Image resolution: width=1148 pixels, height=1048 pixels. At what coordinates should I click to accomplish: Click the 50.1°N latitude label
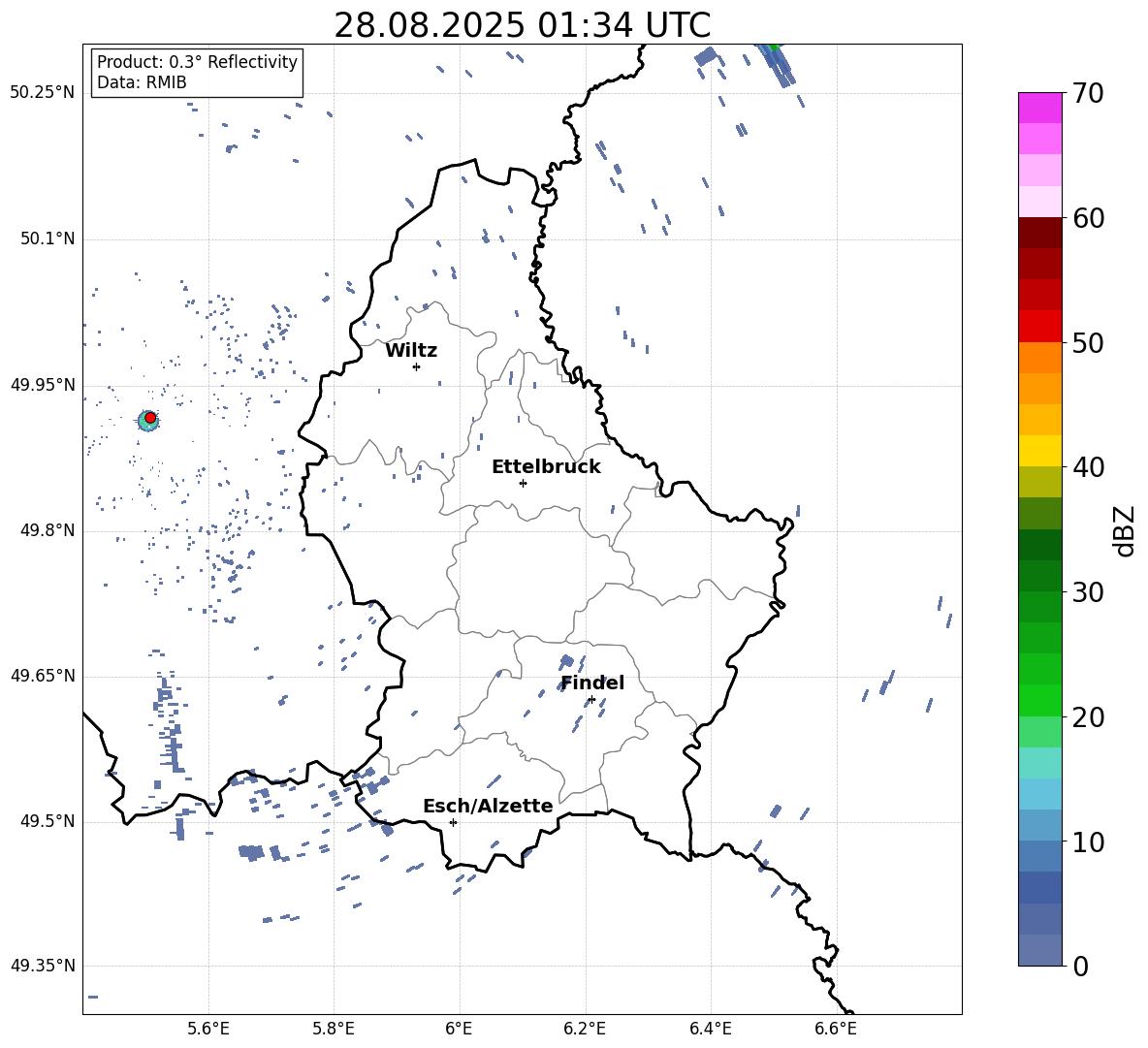click(48, 238)
